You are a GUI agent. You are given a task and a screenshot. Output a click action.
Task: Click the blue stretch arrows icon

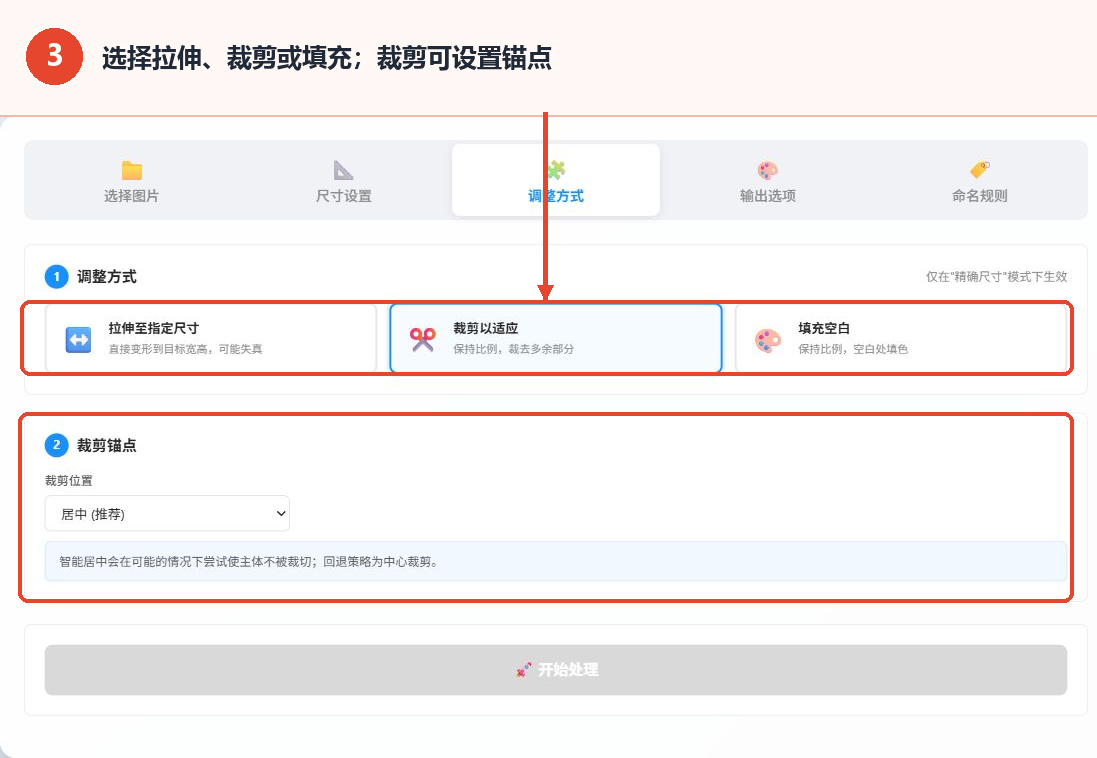click(x=78, y=340)
